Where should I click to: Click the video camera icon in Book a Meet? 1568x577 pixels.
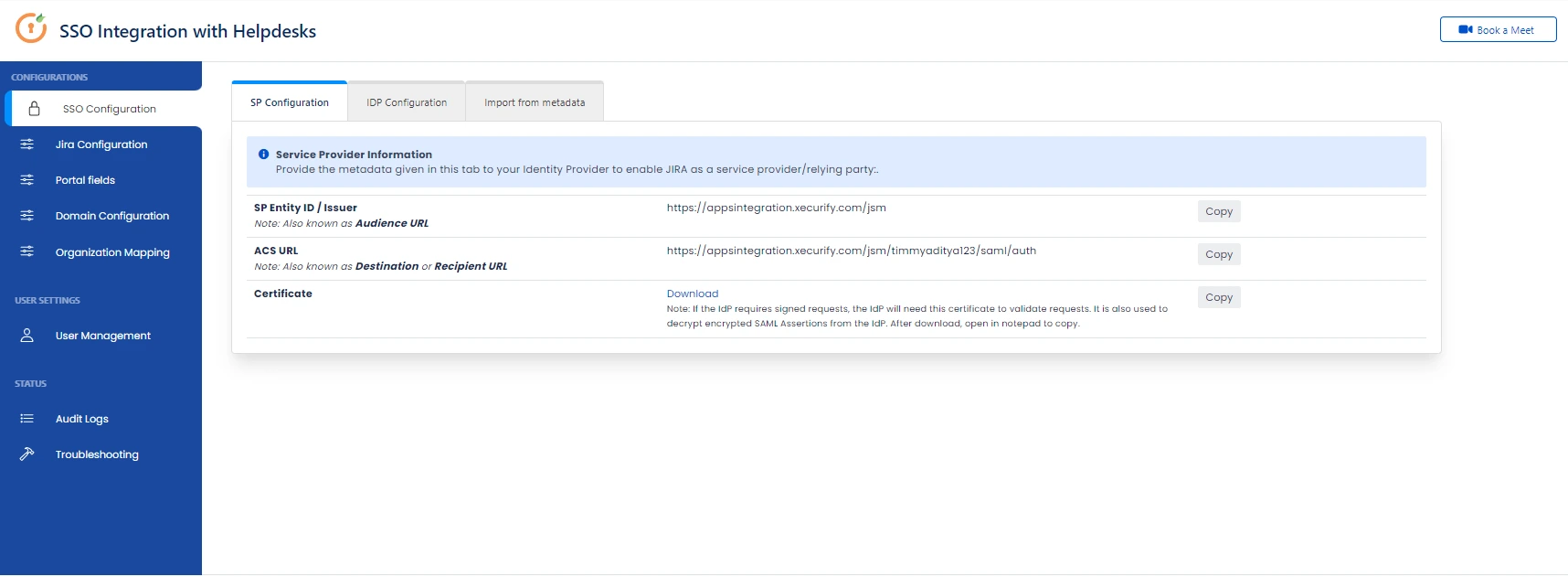click(x=1466, y=30)
